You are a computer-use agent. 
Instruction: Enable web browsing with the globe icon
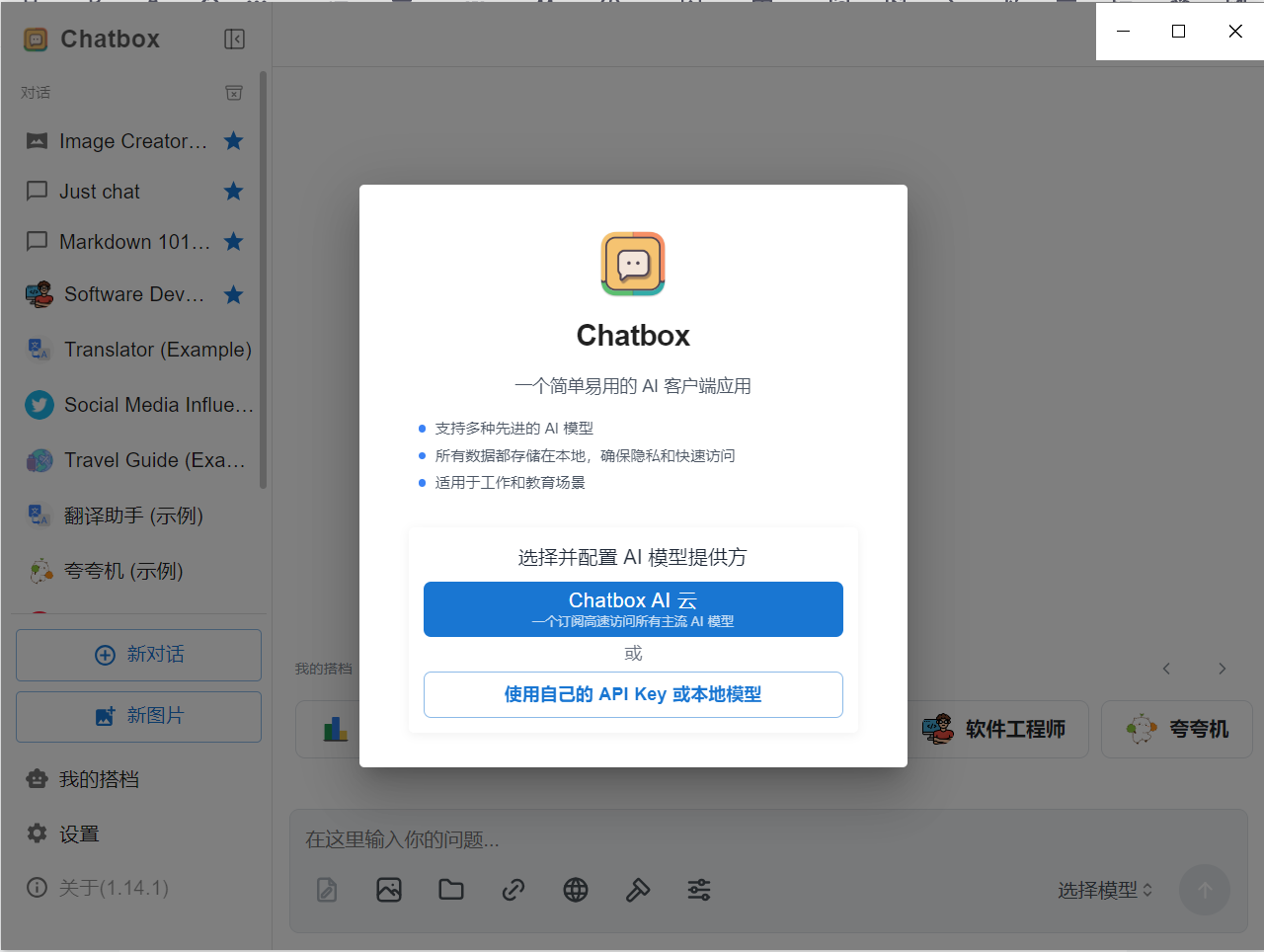pyautogui.click(x=576, y=890)
